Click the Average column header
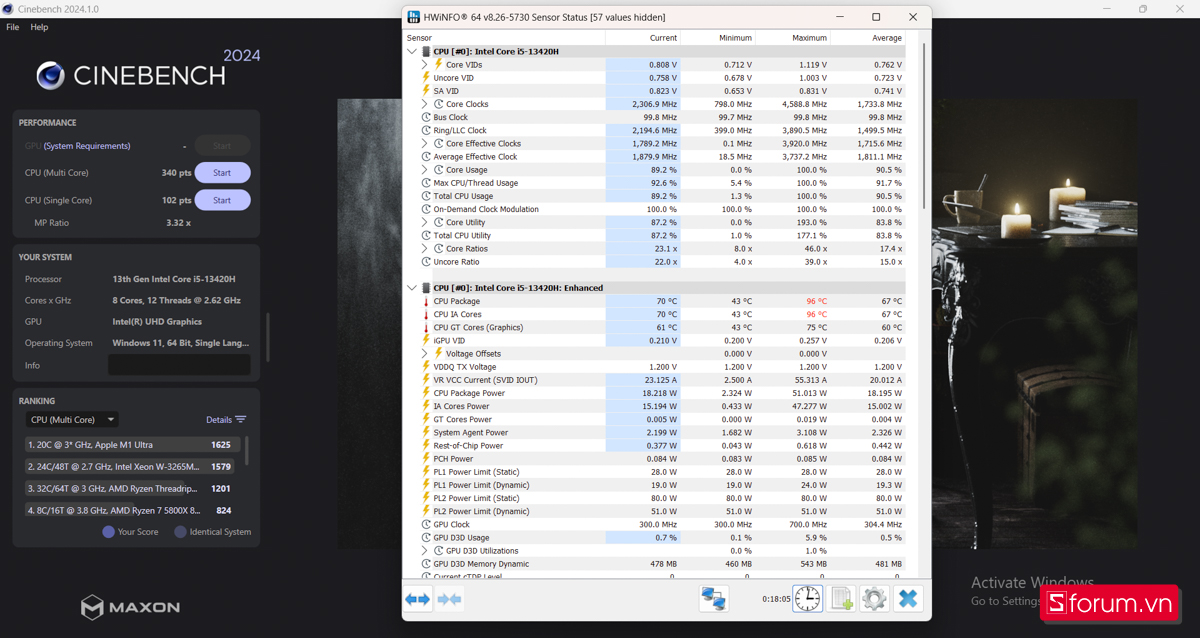The image size is (1200, 638). 868,38
